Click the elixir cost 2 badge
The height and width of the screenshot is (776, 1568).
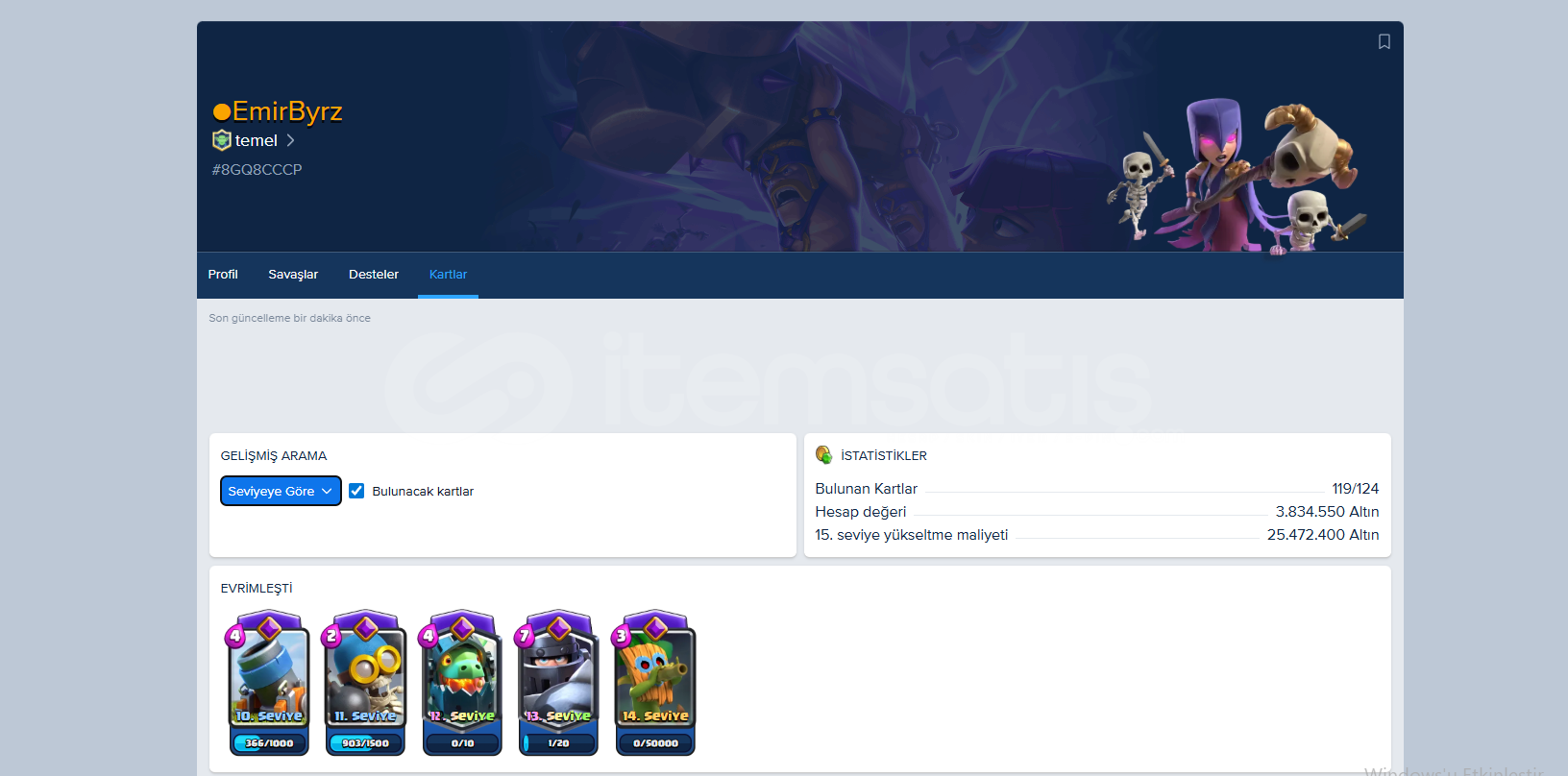click(331, 636)
